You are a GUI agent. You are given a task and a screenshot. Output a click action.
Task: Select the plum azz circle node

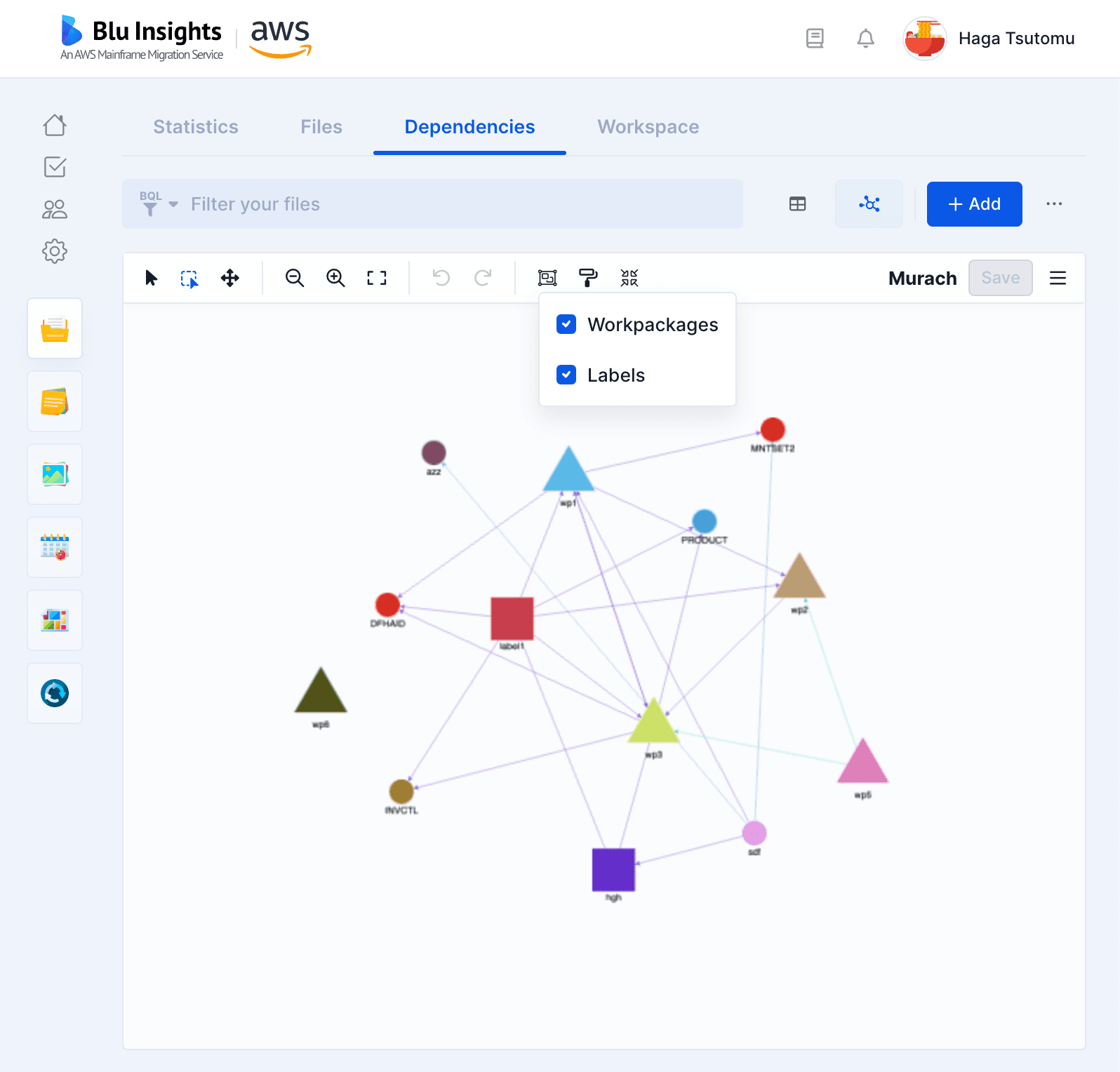(434, 453)
